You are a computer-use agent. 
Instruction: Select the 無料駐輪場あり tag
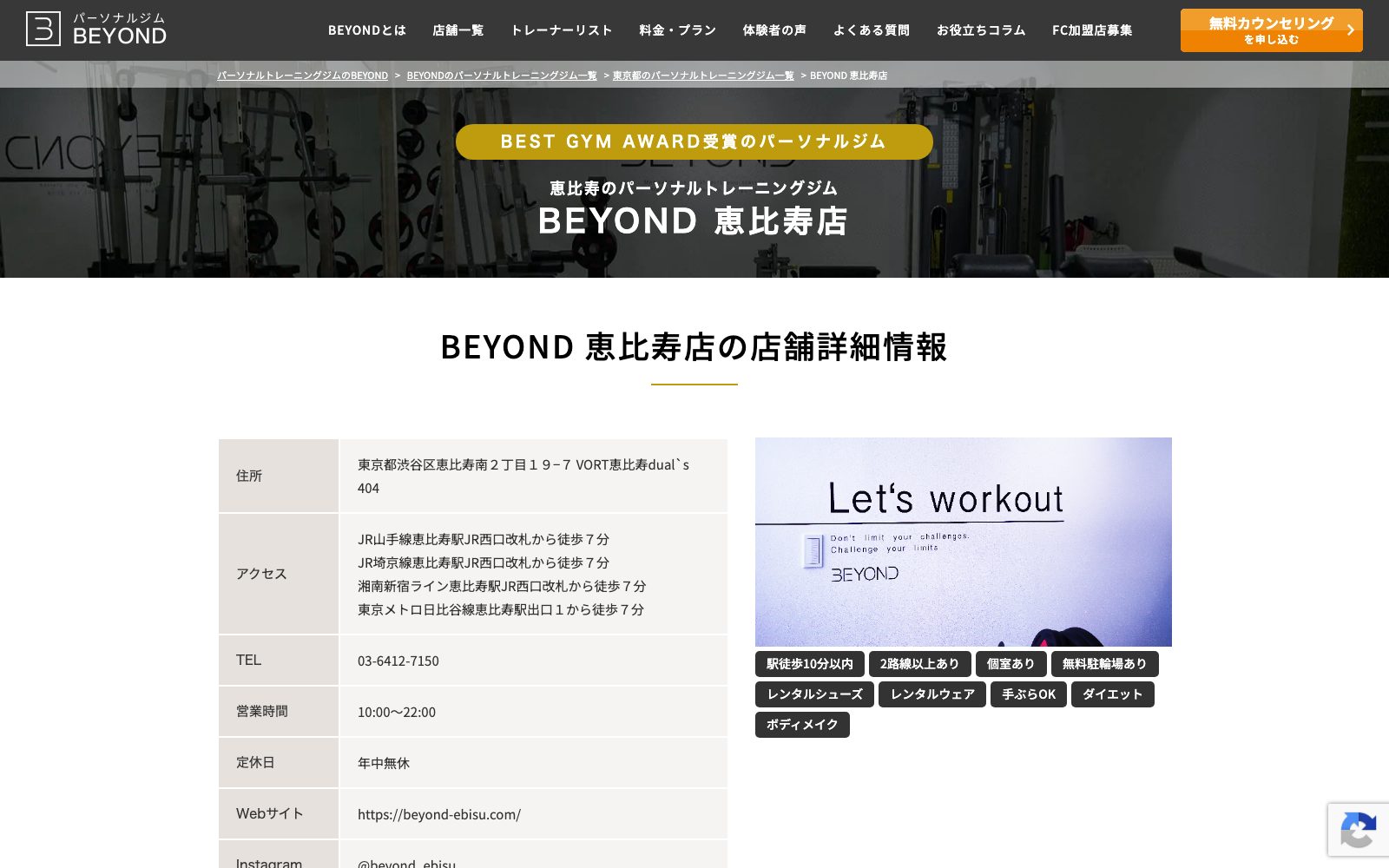[x=1104, y=664]
